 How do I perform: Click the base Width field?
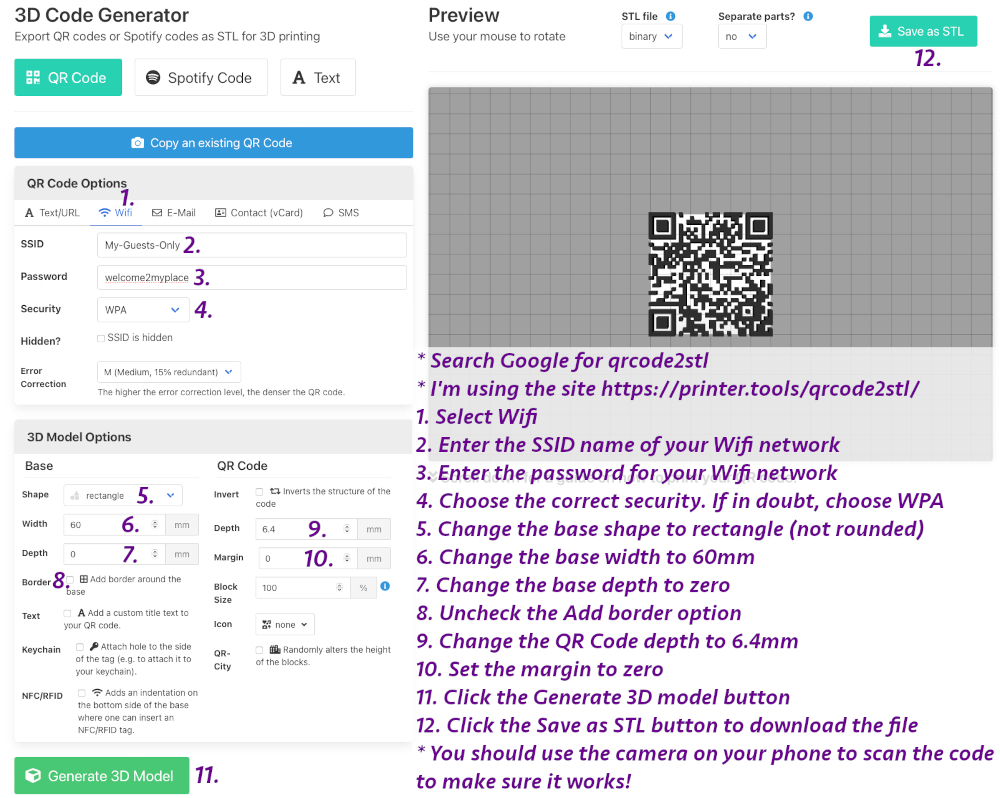pos(114,525)
